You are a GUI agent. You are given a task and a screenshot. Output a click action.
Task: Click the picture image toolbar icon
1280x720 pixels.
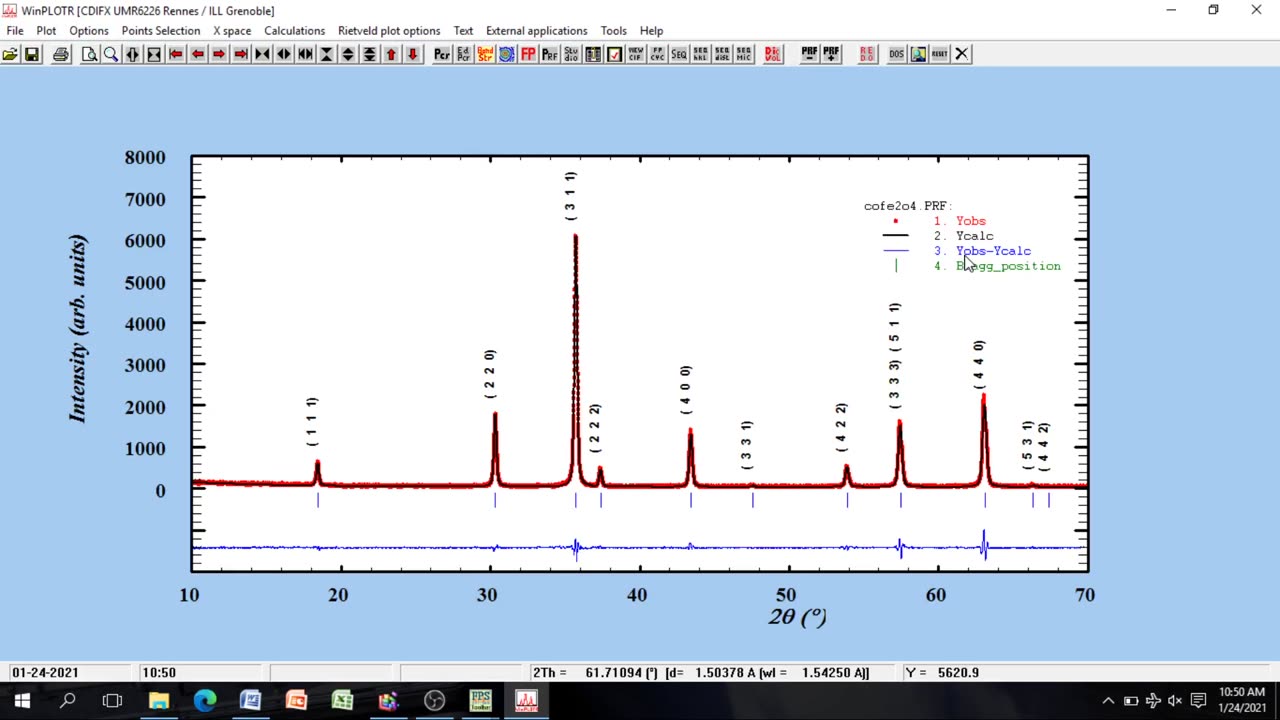point(918,54)
